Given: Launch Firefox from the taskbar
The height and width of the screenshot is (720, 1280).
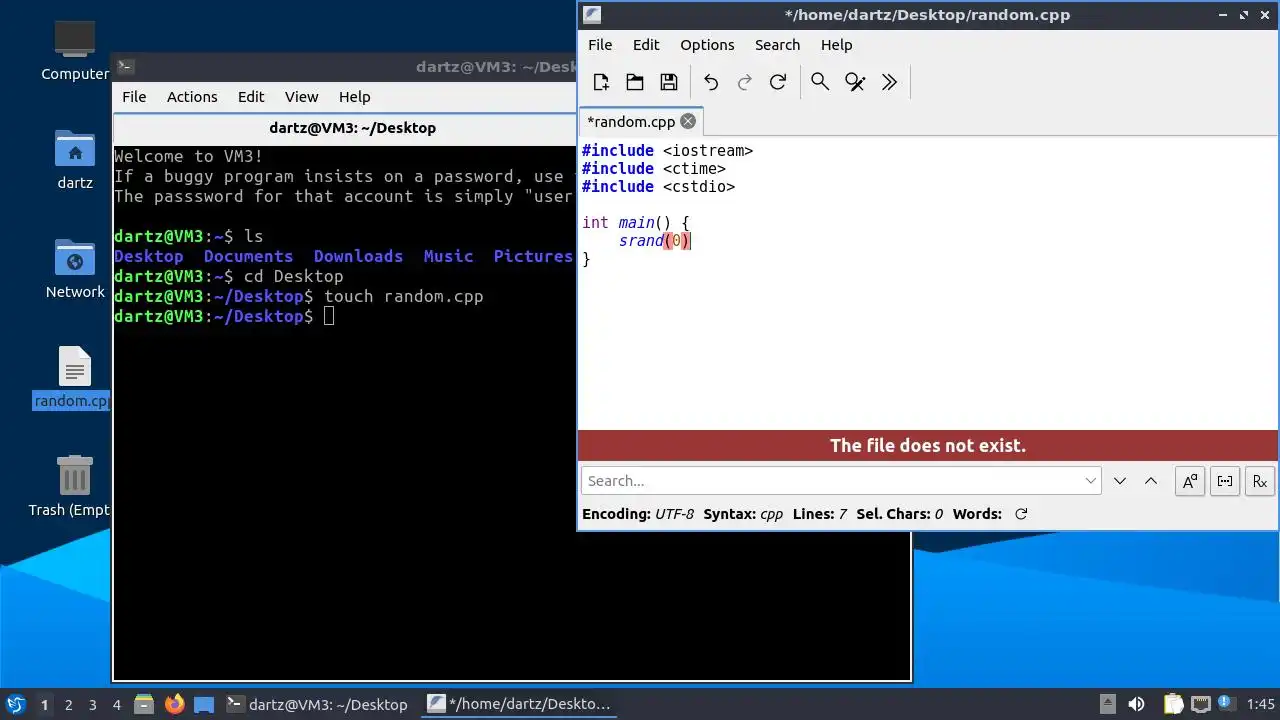Looking at the screenshot, I should (174, 704).
